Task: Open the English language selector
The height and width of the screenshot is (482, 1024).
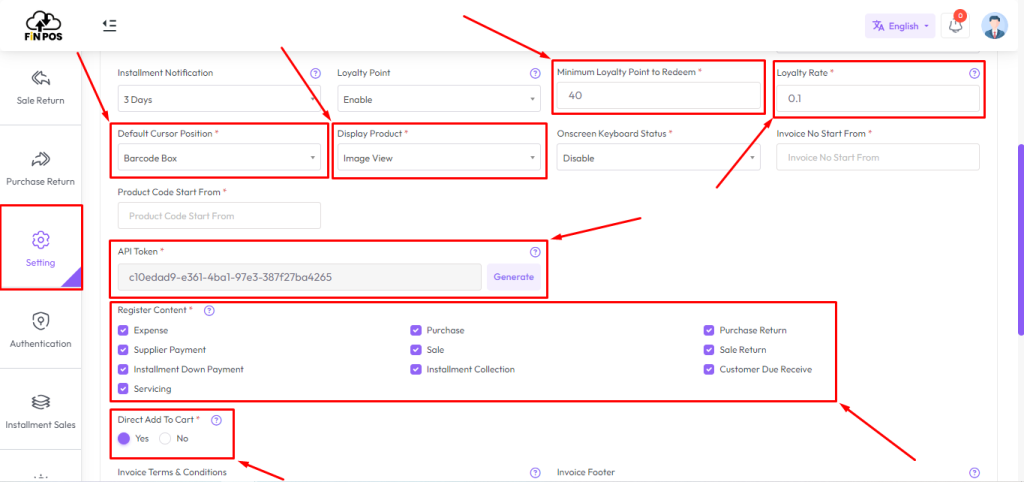Action: coord(899,26)
